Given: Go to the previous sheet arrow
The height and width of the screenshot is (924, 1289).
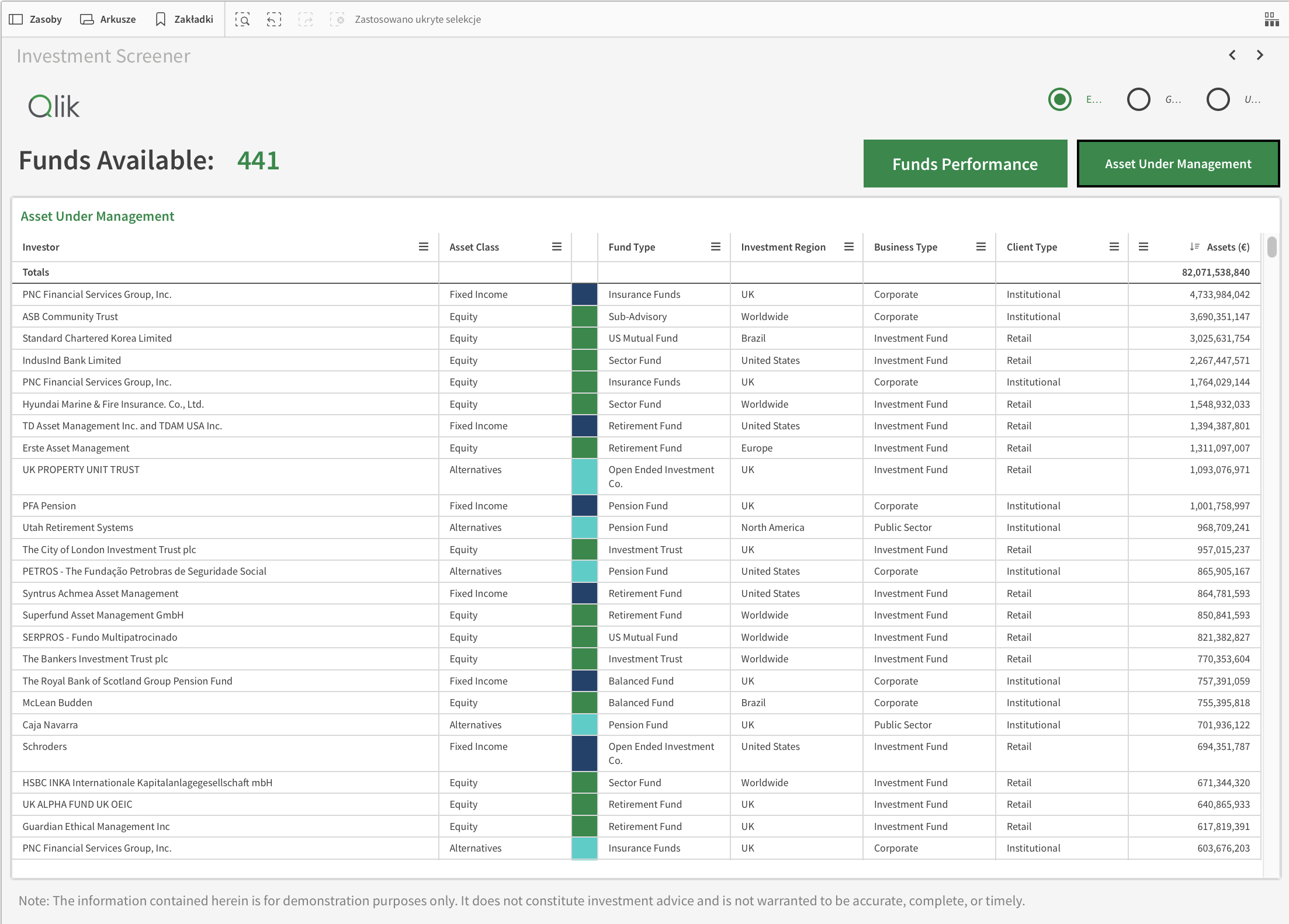Looking at the screenshot, I should tap(1232, 55).
